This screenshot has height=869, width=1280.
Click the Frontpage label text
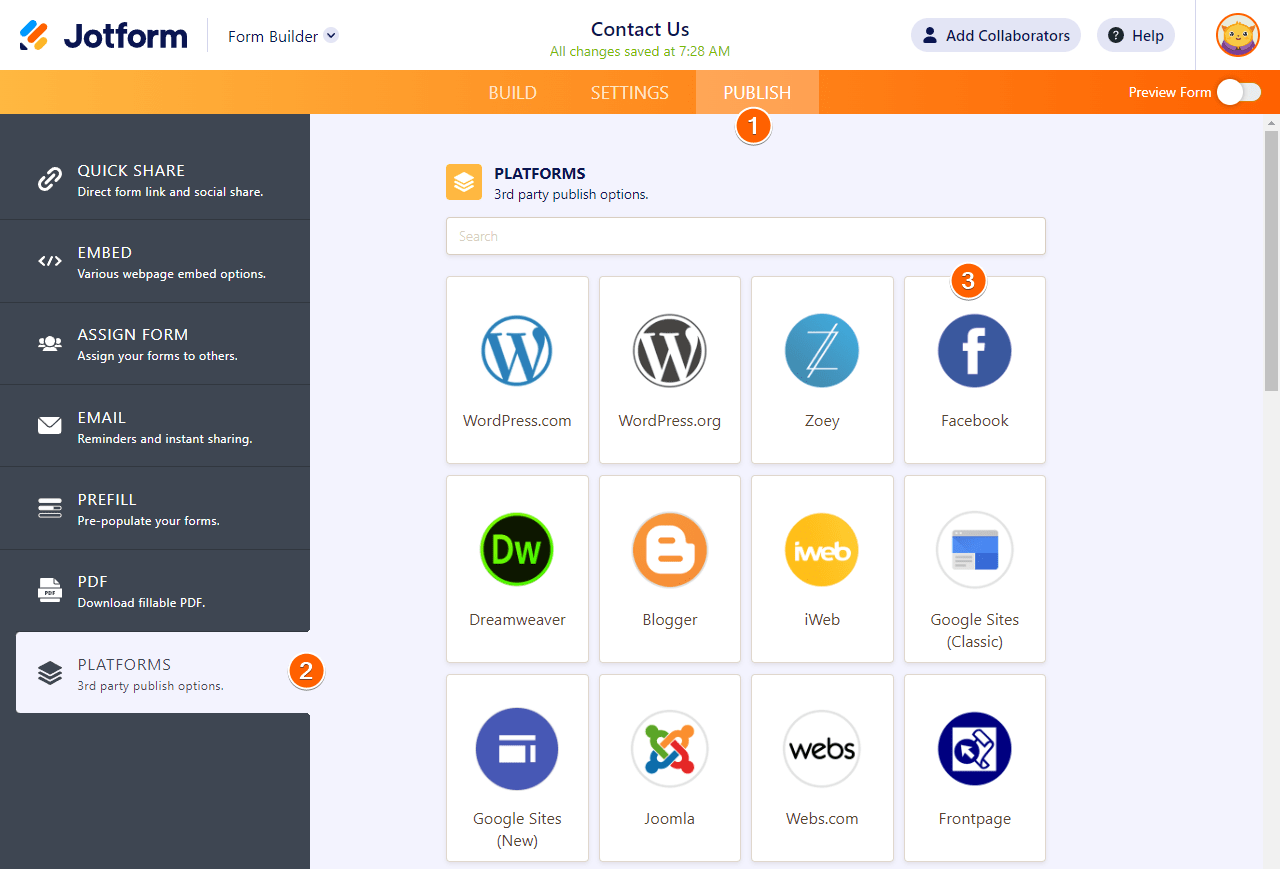[x=975, y=819]
